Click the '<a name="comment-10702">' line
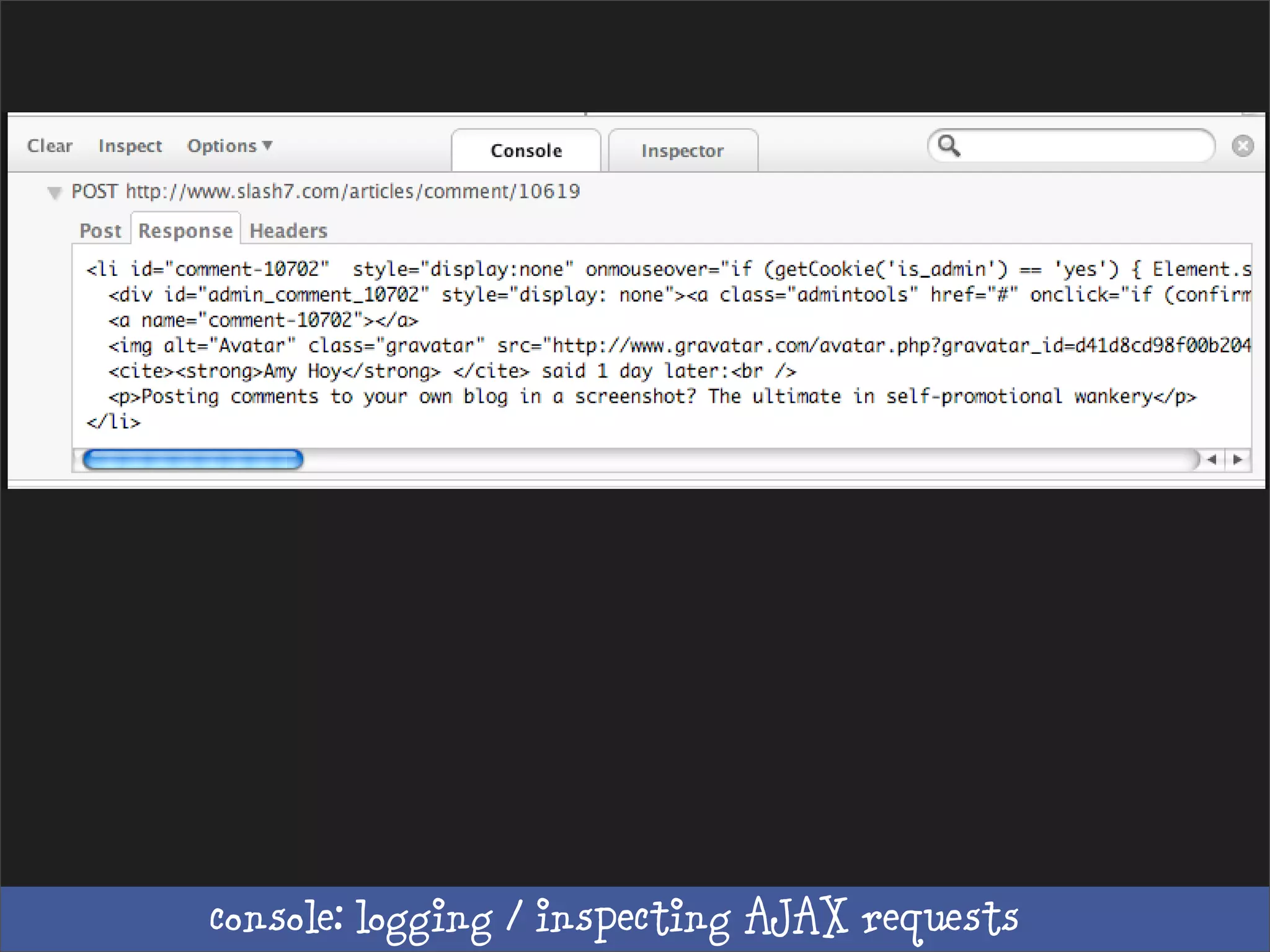 pos(264,320)
